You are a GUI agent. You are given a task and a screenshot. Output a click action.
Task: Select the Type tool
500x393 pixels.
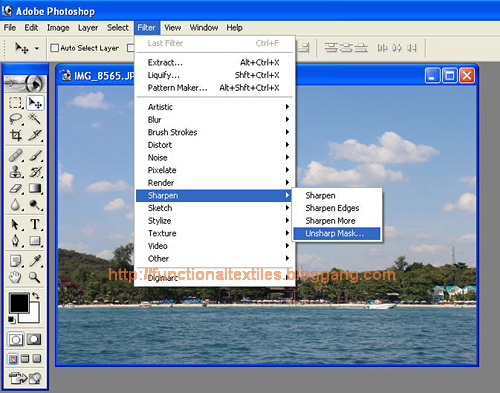point(35,225)
